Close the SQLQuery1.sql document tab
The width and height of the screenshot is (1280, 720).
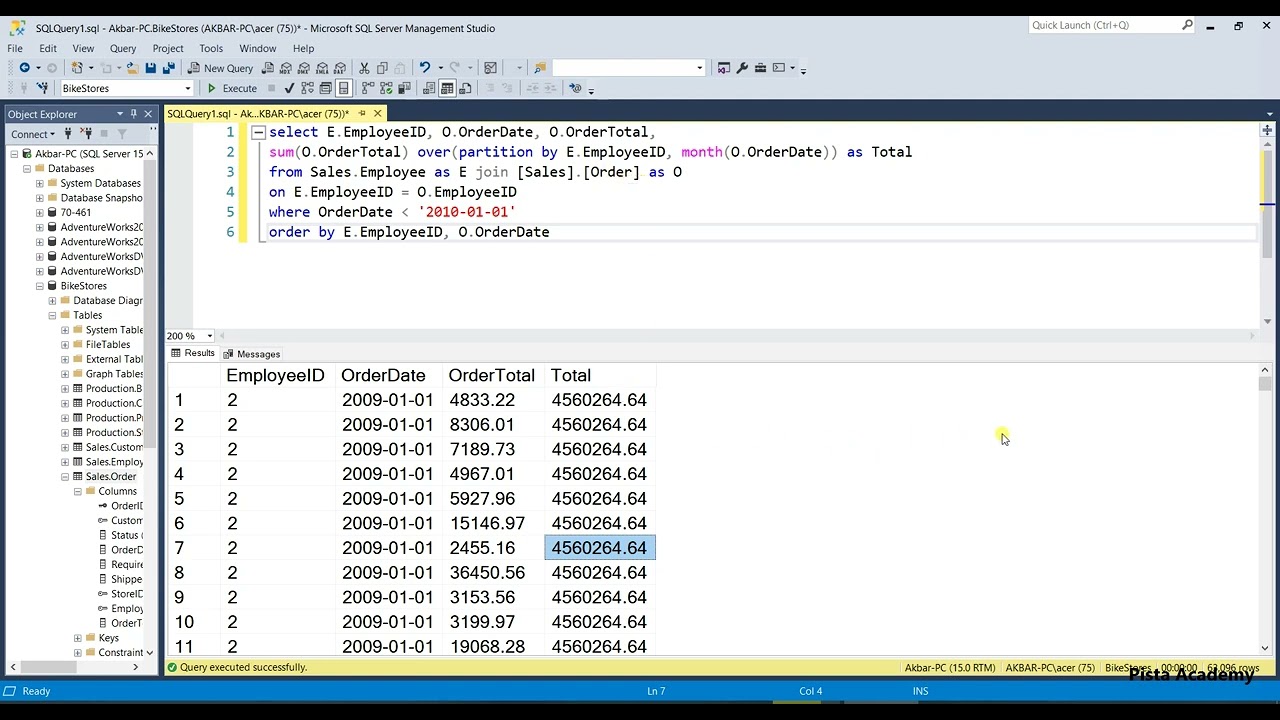coord(378,113)
